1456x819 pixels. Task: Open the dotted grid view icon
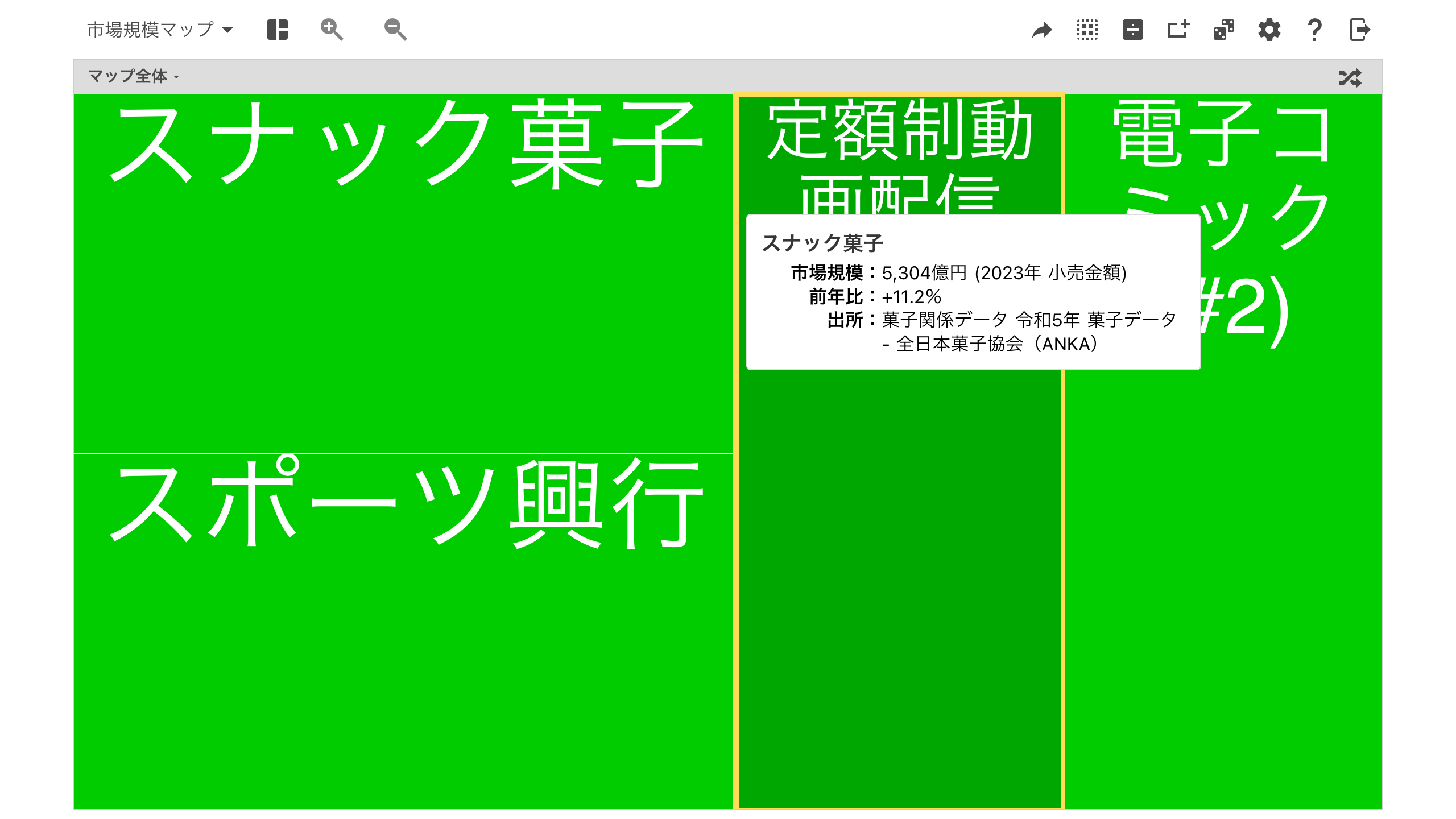[1087, 30]
